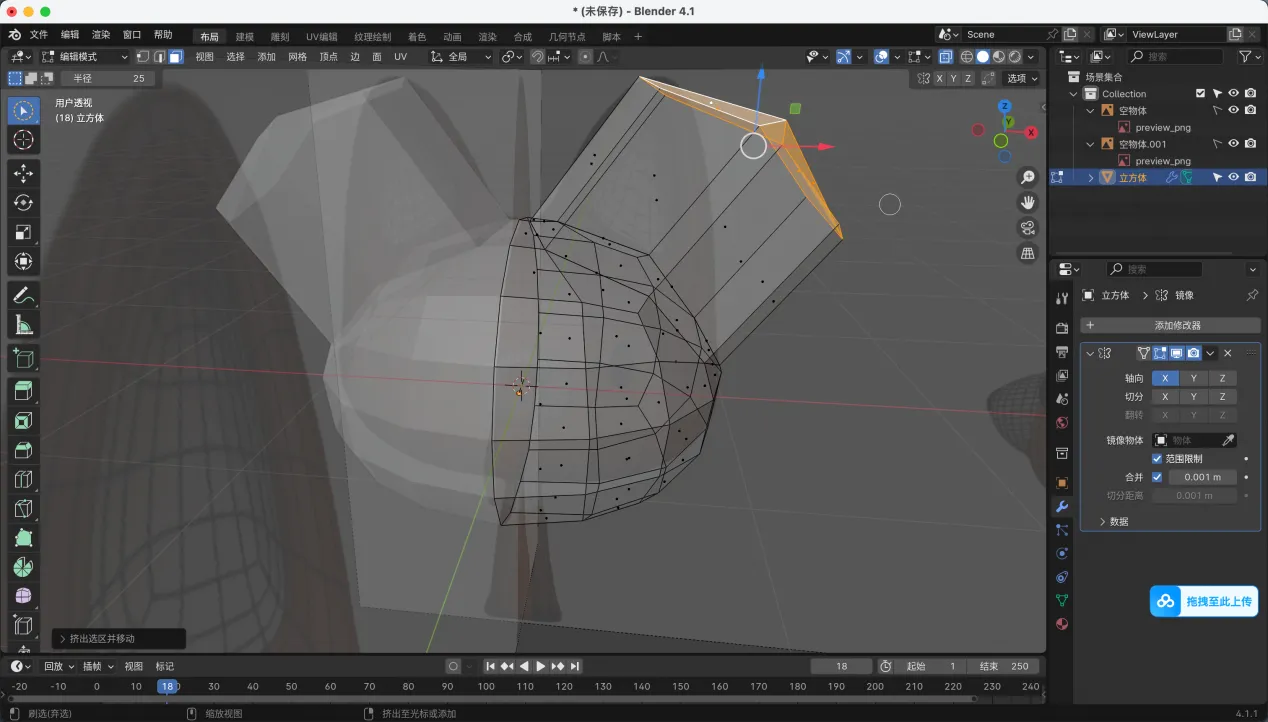Switch to the 雕刻 workspace tab
The height and width of the screenshot is (722, 1268).
[280, 37]
